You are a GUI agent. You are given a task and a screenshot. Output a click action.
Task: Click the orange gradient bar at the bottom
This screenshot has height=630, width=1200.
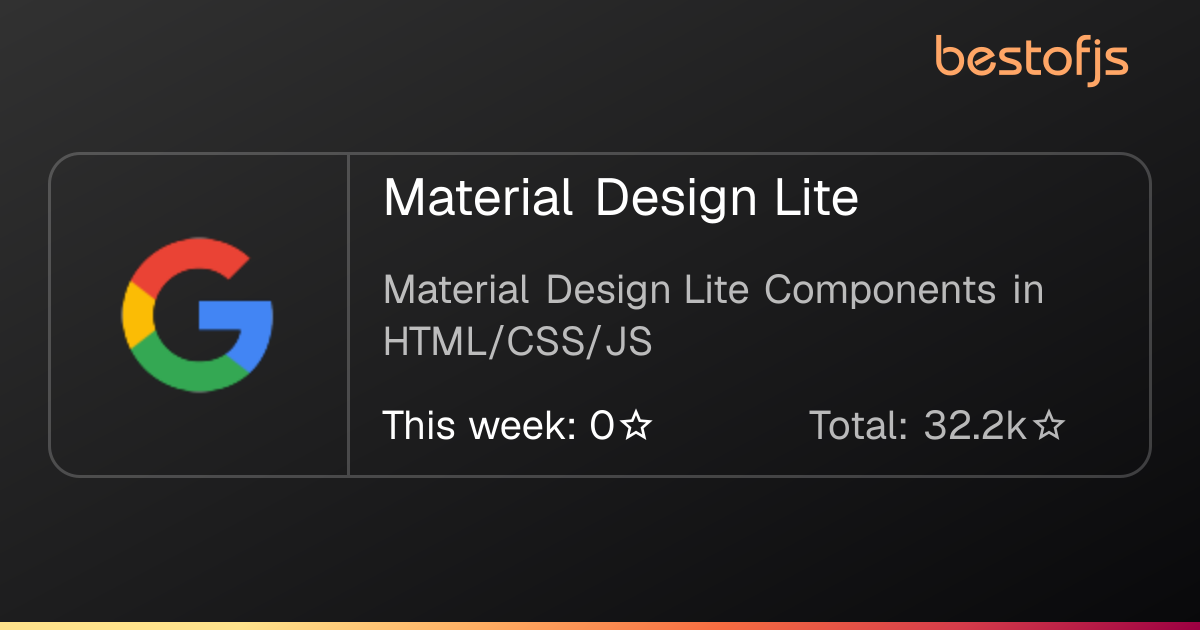coord(600,626)
